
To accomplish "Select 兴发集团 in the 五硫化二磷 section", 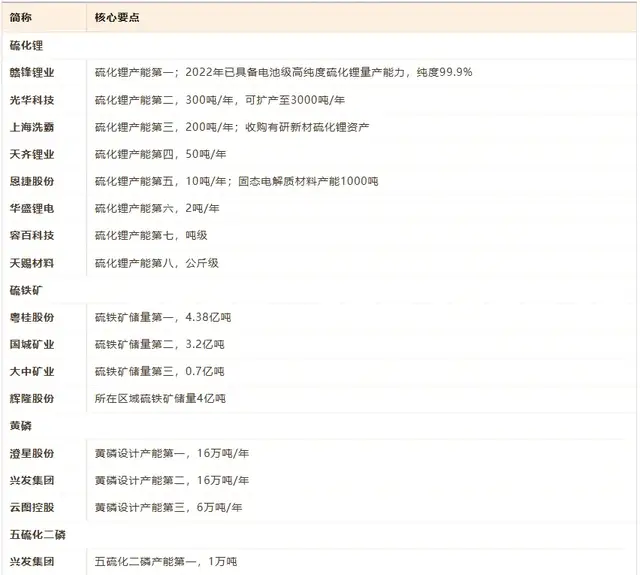I will point(32,562).
